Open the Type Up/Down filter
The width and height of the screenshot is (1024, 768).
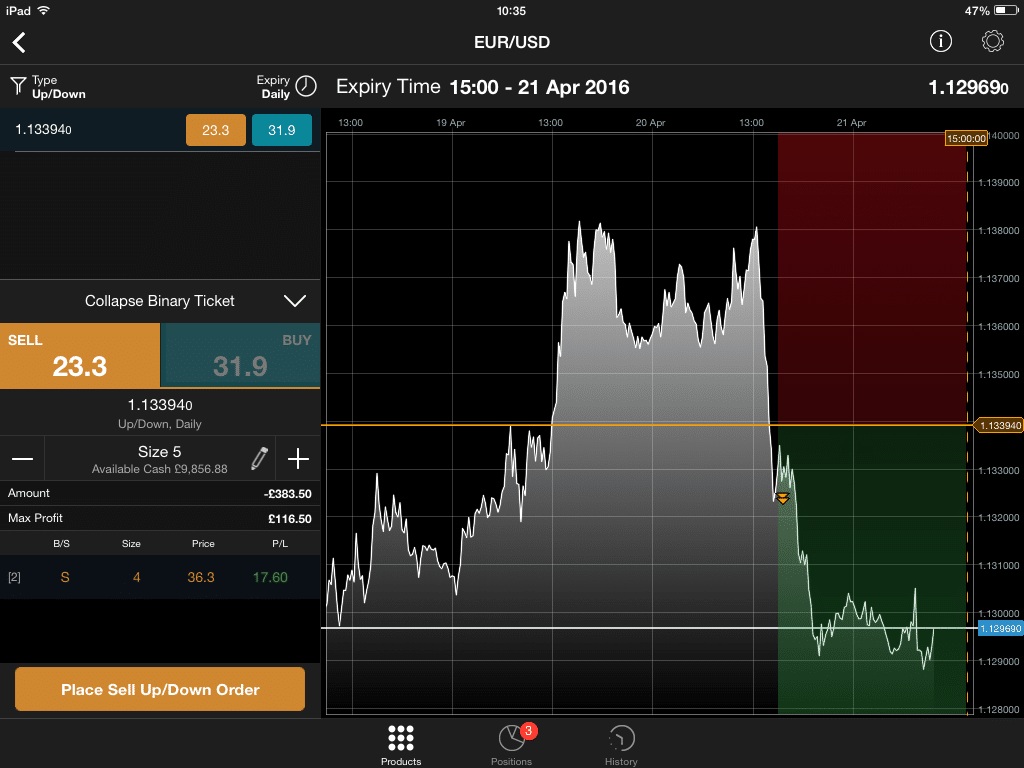pos(58,87)
